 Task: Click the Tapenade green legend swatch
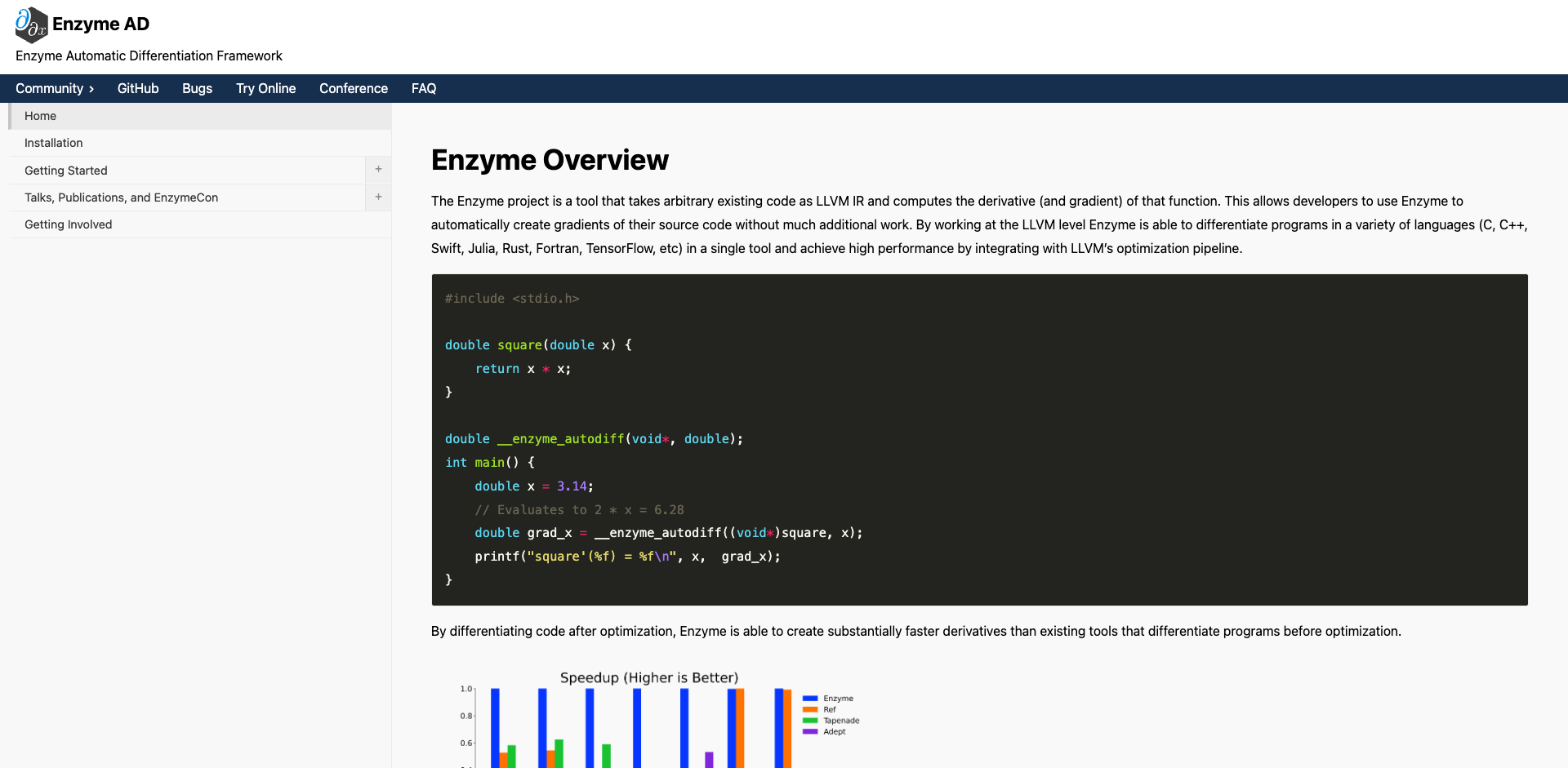810,721
